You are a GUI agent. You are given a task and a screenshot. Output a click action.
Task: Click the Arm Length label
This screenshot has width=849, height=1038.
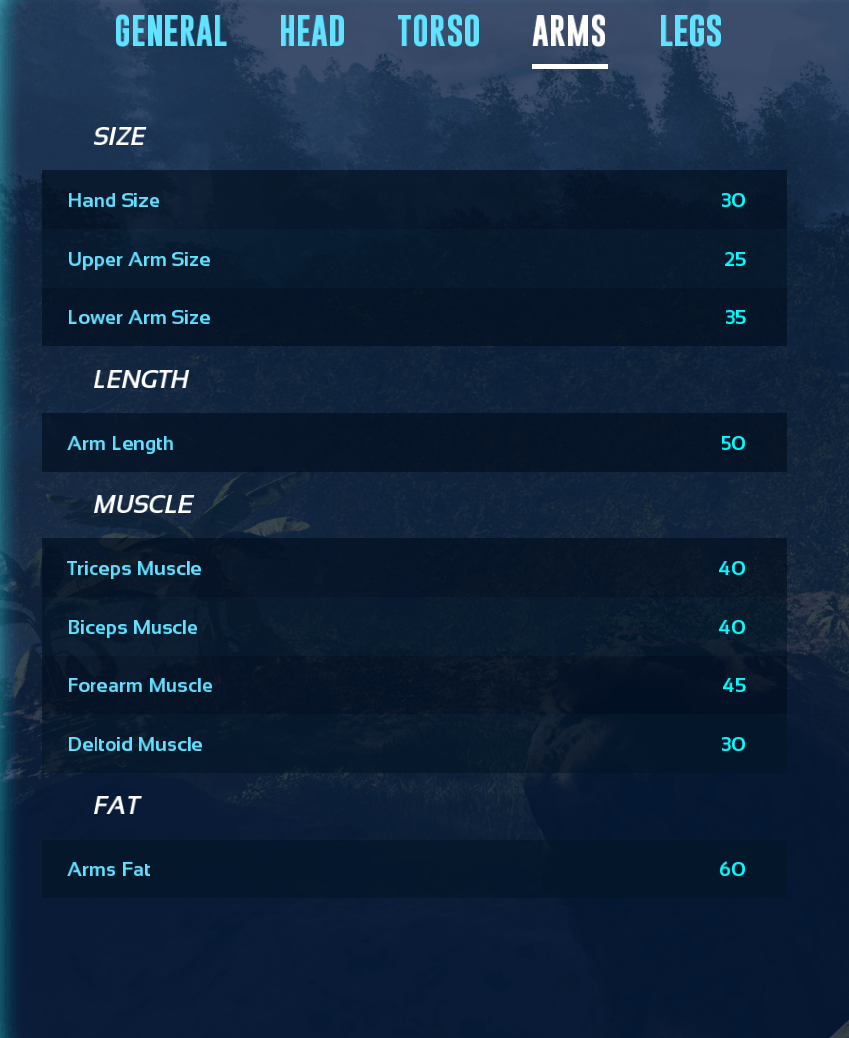tap(120, 443)
